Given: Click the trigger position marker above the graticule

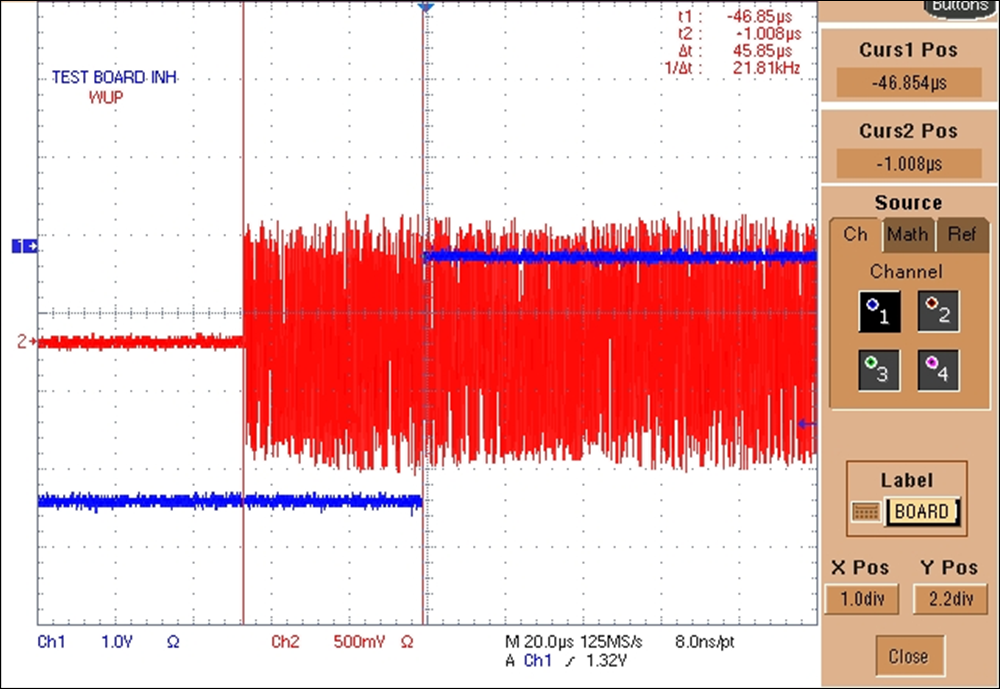Looking at the screenshot, I should point(424,8).
